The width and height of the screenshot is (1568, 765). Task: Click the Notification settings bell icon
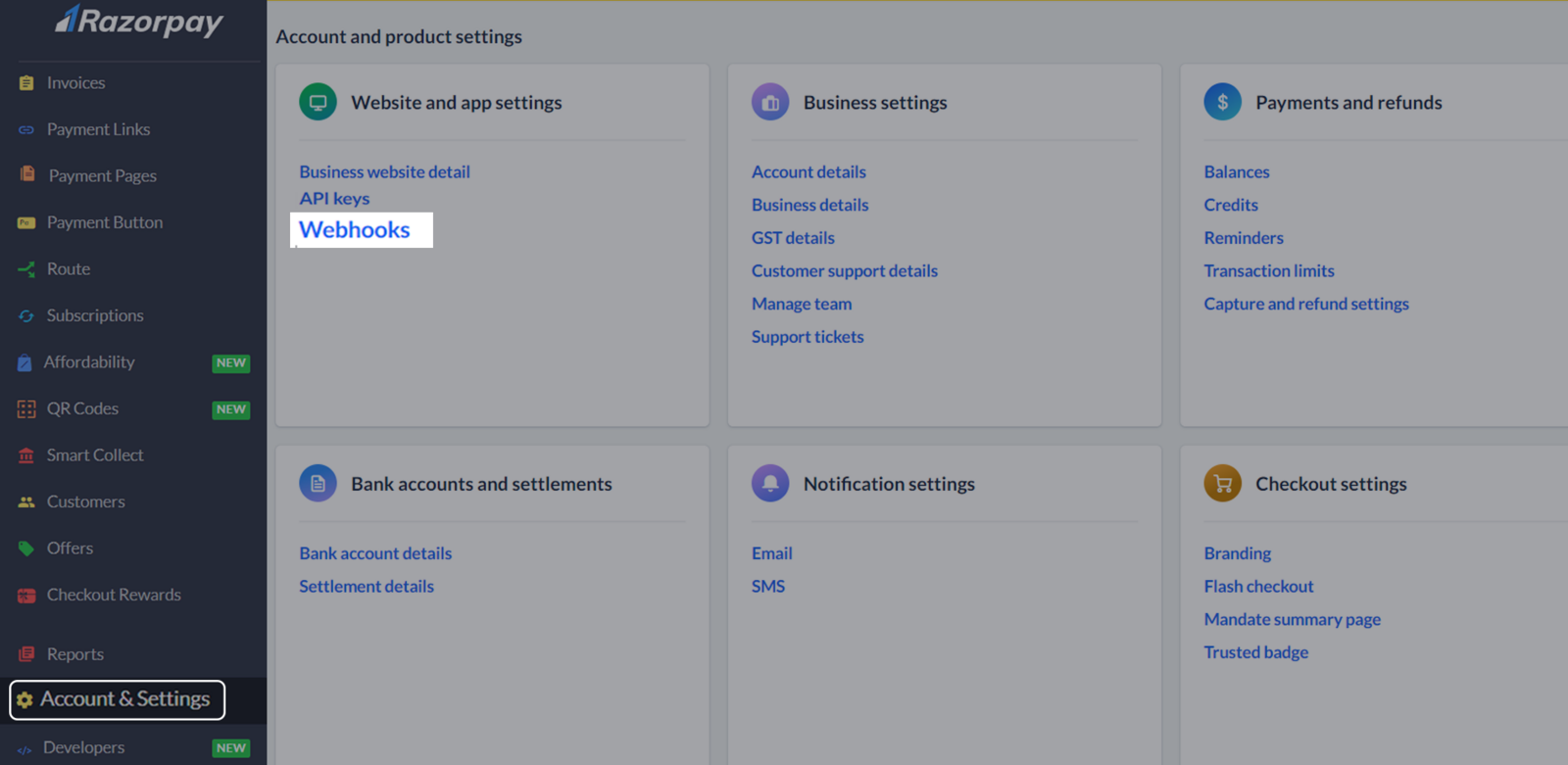(770, 483)
